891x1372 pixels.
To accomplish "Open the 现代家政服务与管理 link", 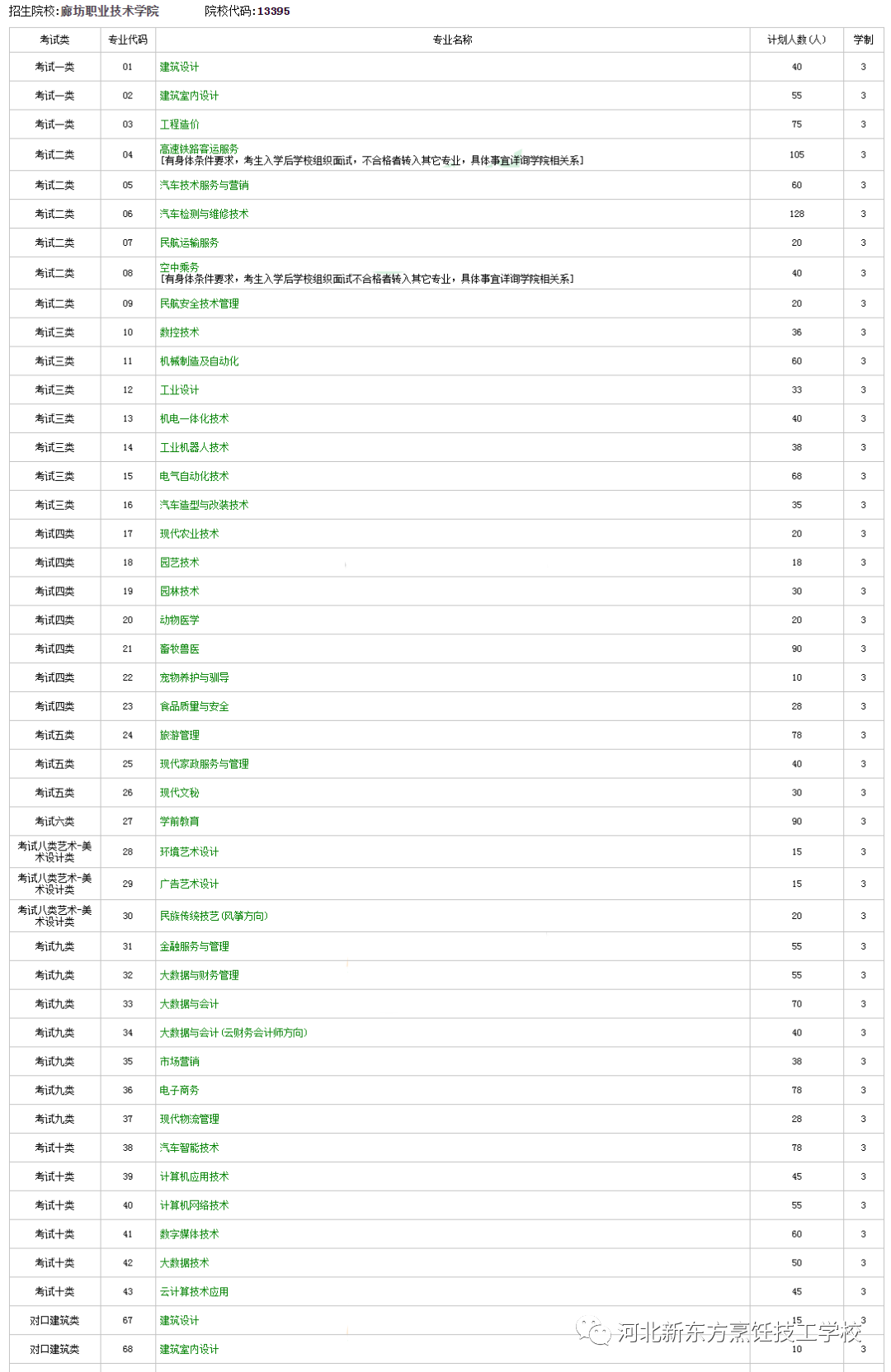I will [x=204, y=764].
